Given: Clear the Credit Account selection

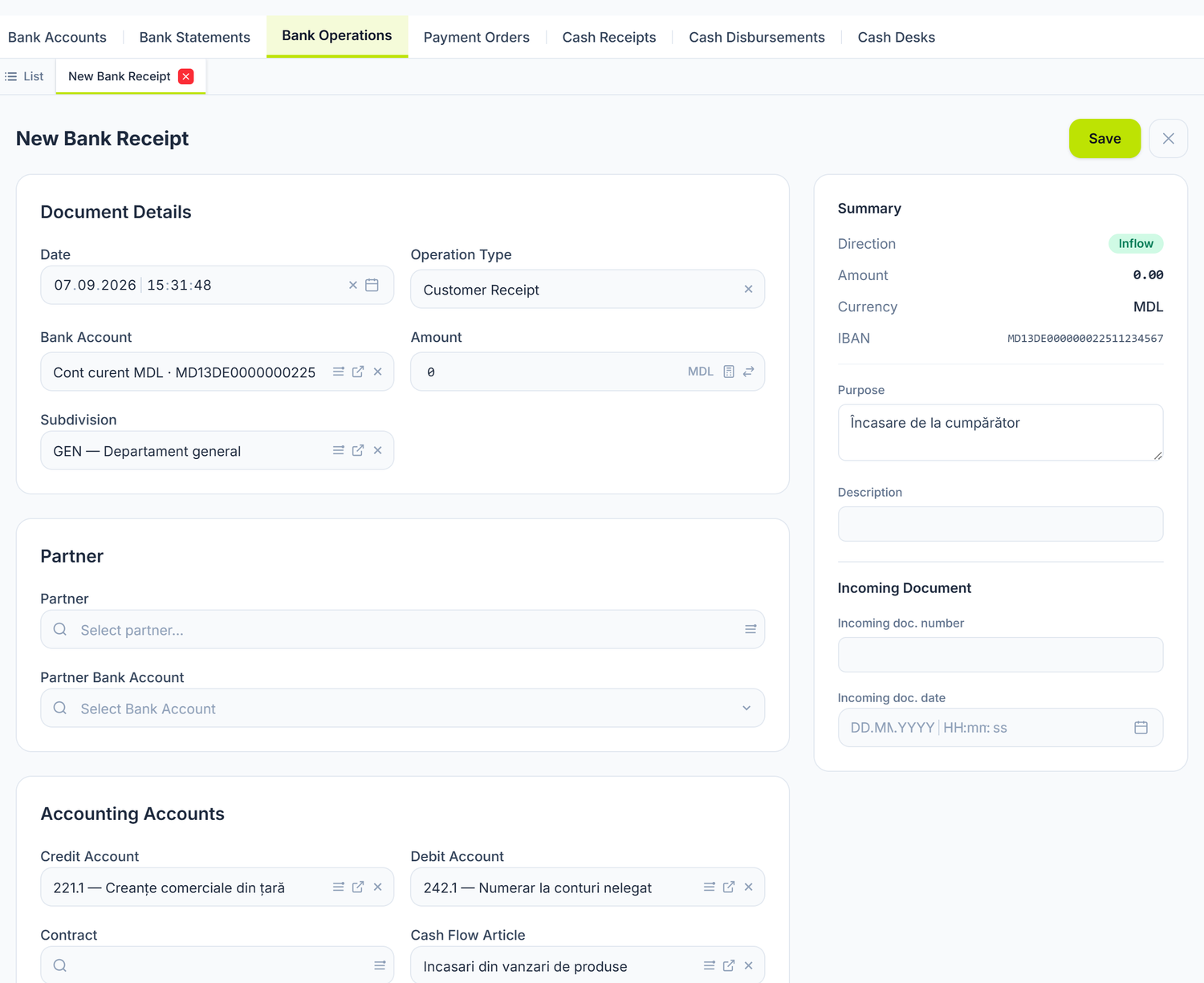Looking at the screenshot, I should click(x=377, y=887).
